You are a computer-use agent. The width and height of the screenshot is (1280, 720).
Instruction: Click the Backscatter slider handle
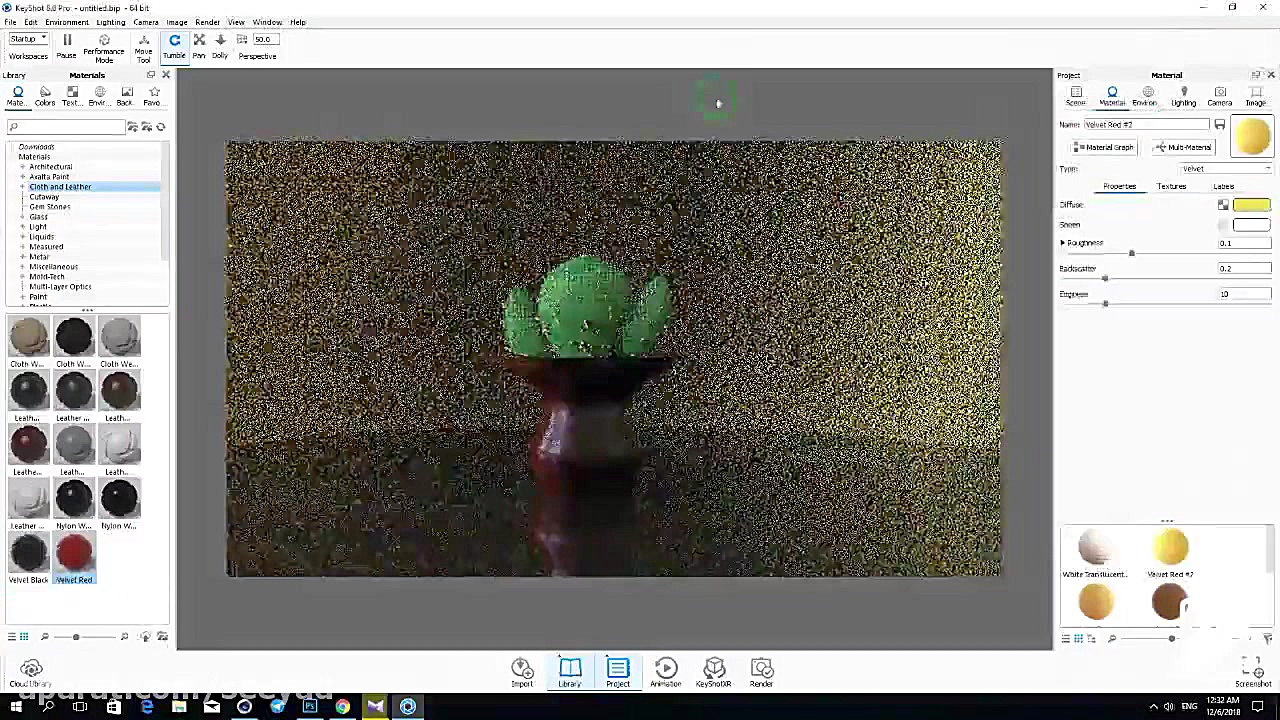pos(1104,279)
